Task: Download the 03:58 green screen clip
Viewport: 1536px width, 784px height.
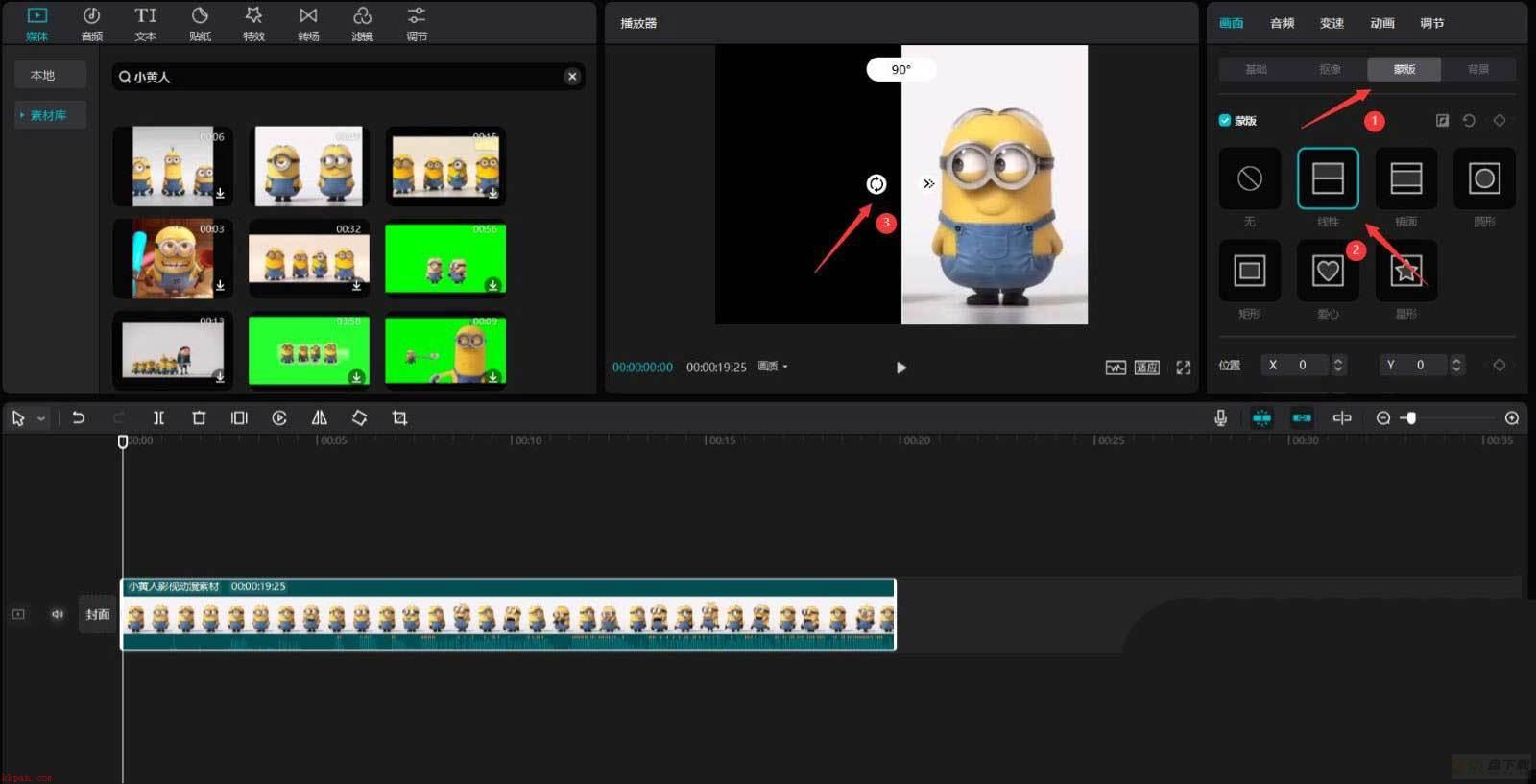Action: click(356, 377)
